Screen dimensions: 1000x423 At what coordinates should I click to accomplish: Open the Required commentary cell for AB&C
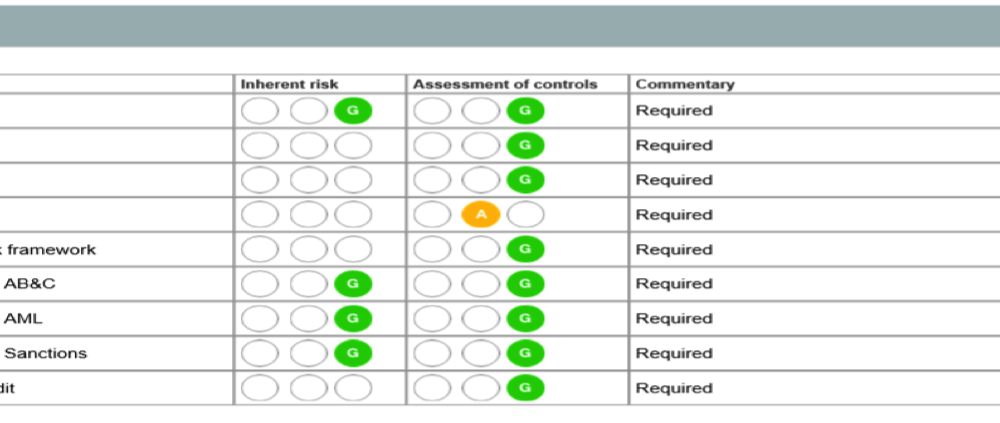(814, 284)
